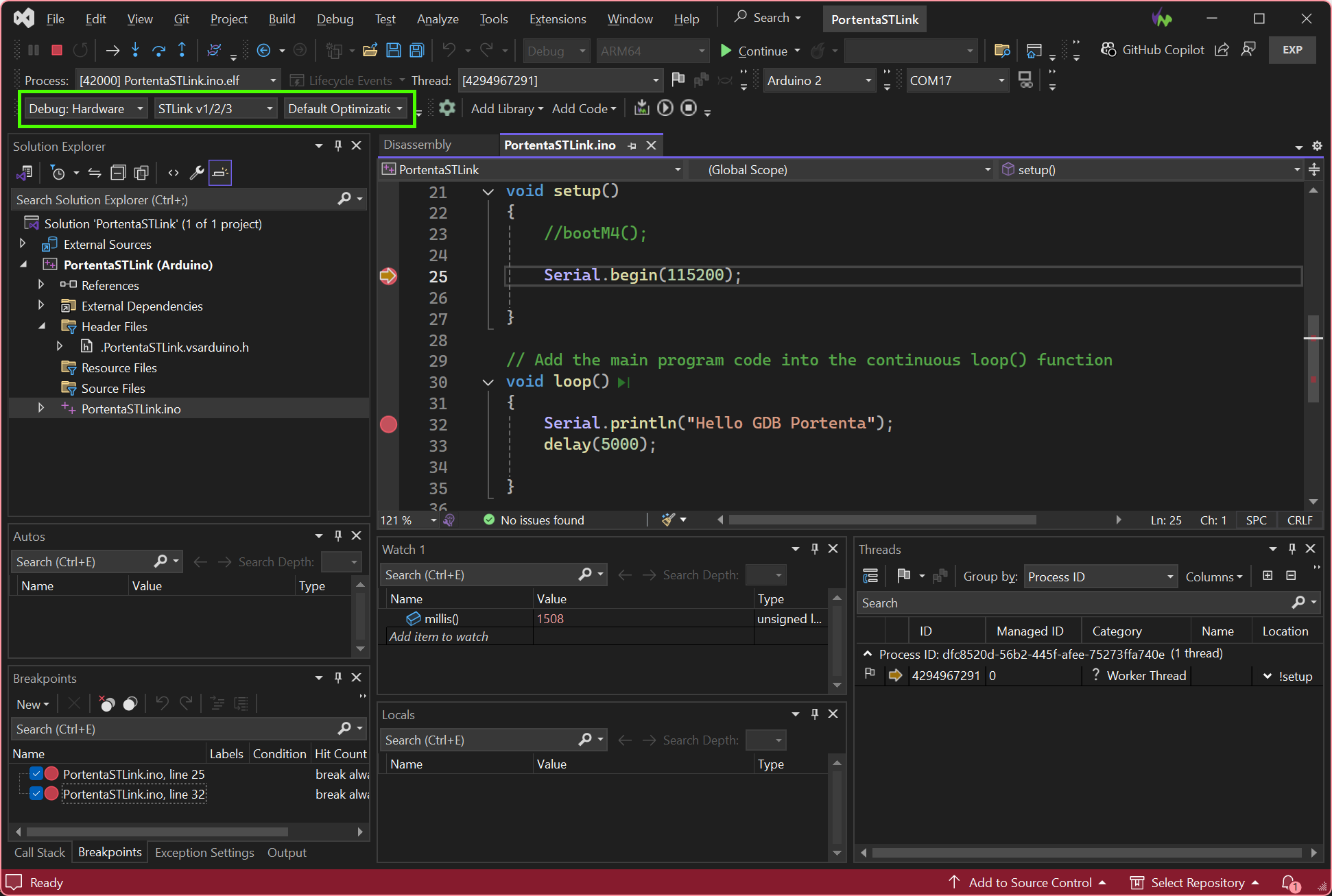
Task: Open the STLink v1/2/3 debugger dropdown
Action: 215,108
